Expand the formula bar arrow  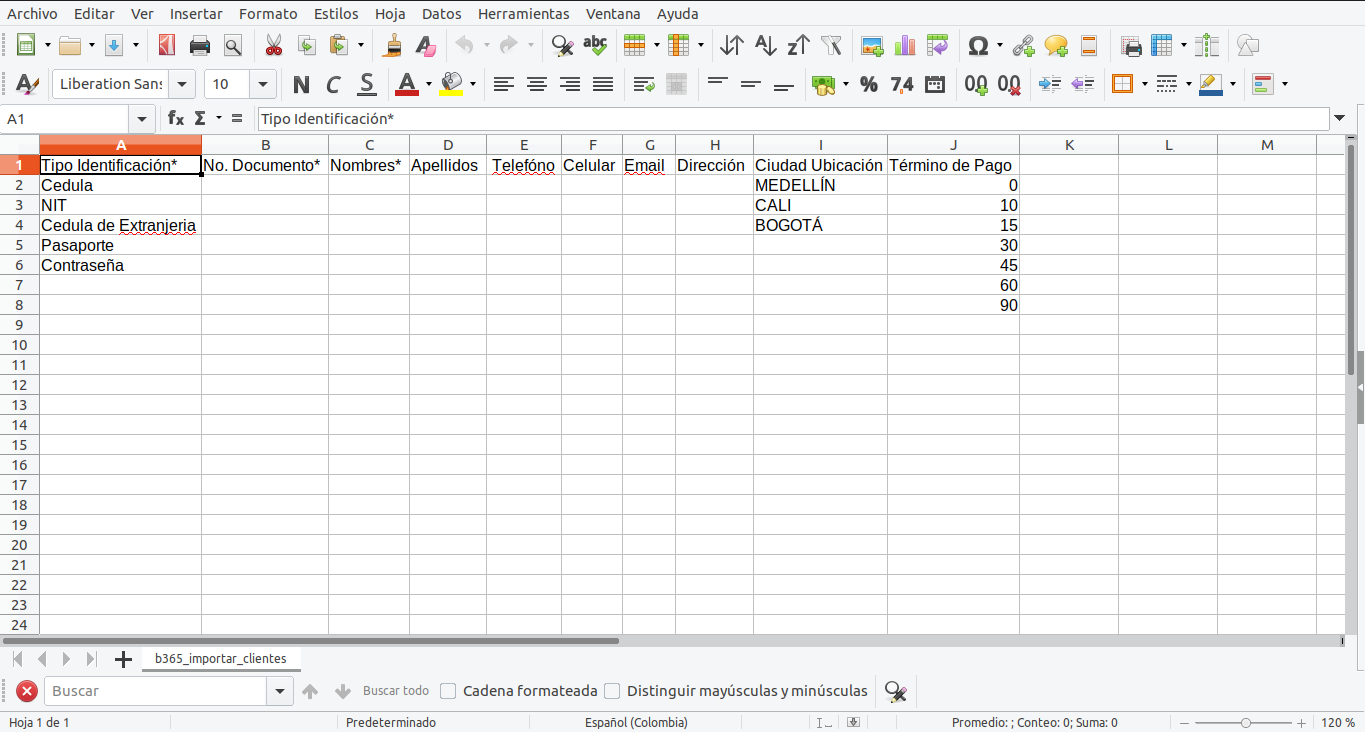click(1340, 119)
